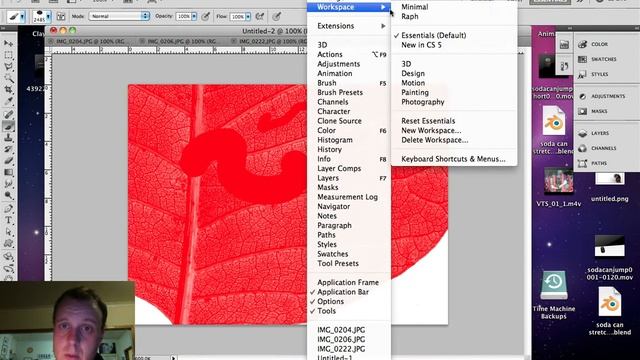Image resolution: width=640 pixels, height=360 pixels.
Task: Select the Brush tool in toolbox
Action: [8, 126]
